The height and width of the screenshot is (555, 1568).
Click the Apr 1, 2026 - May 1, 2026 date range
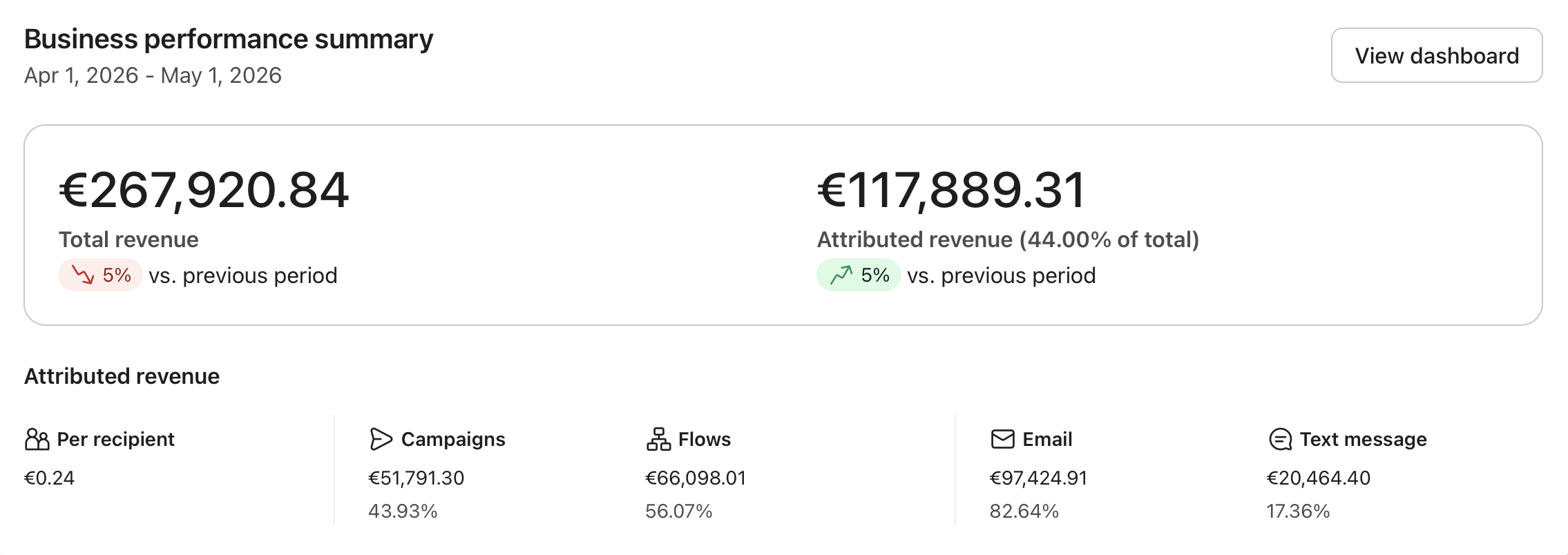[x=153, y=75]
